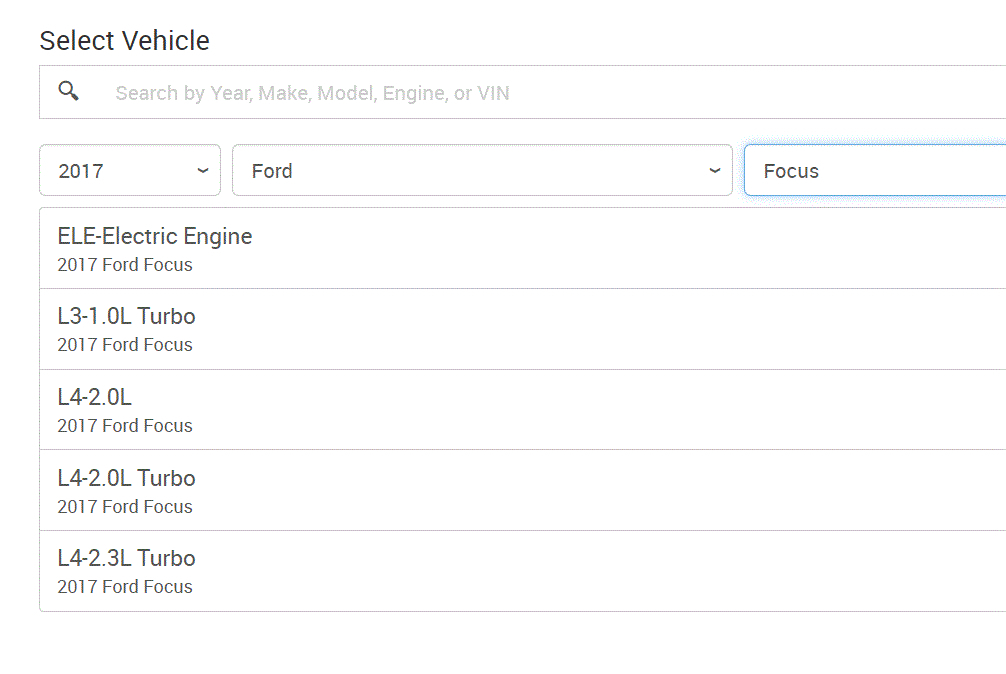This screenshot has width=1006, height=674.
Task: Click the magnifying glass search icon
Action: click(x=68, y=91)
